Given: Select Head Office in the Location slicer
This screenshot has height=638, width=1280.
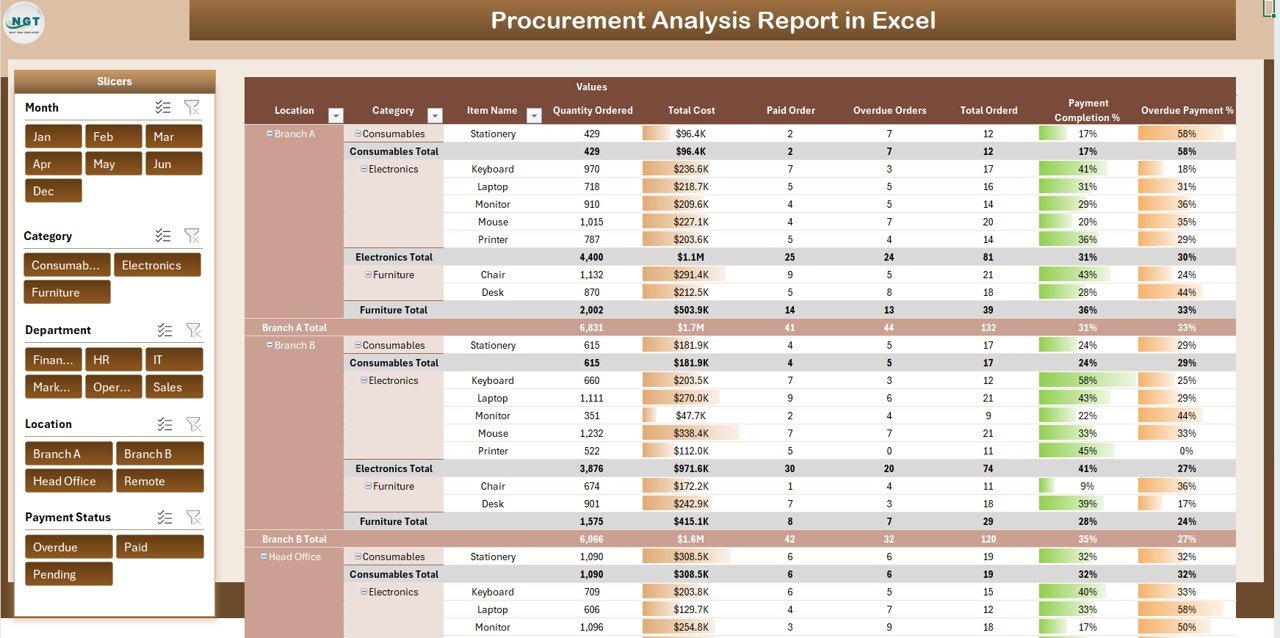Looking at the screenshot, I should point(69,481).
